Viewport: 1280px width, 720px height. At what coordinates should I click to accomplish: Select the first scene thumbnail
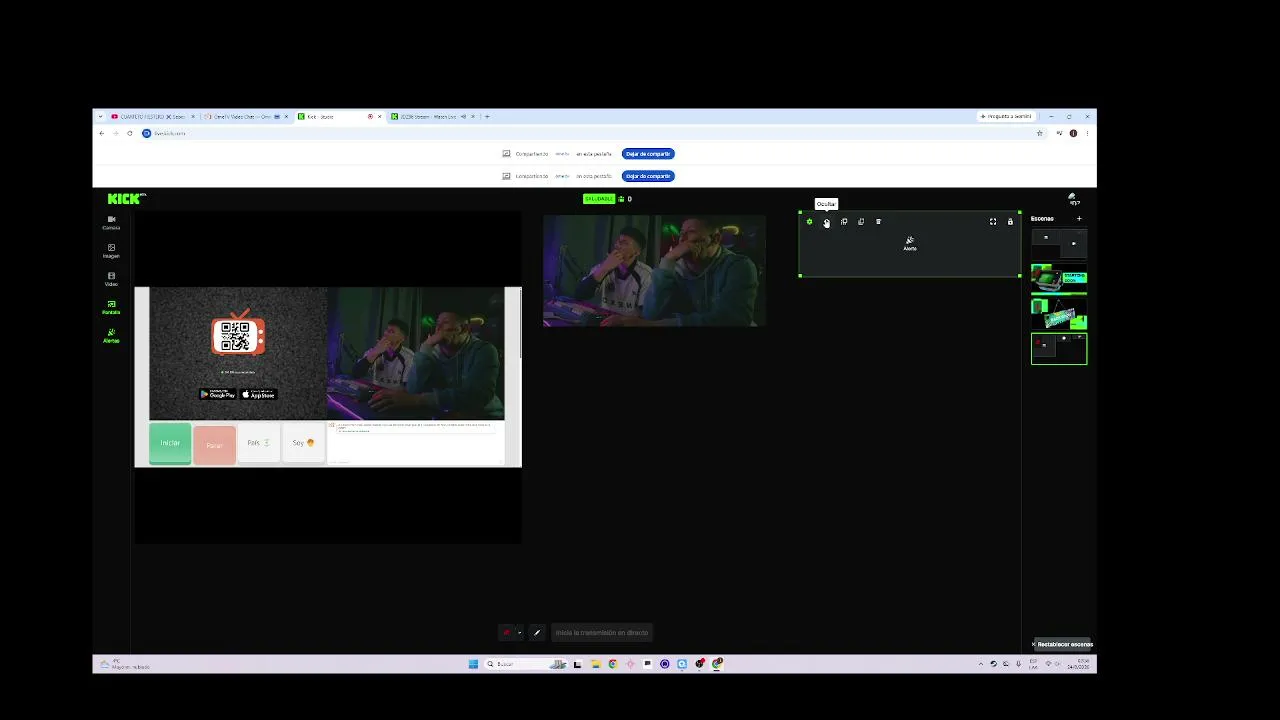coord(1059,243)
